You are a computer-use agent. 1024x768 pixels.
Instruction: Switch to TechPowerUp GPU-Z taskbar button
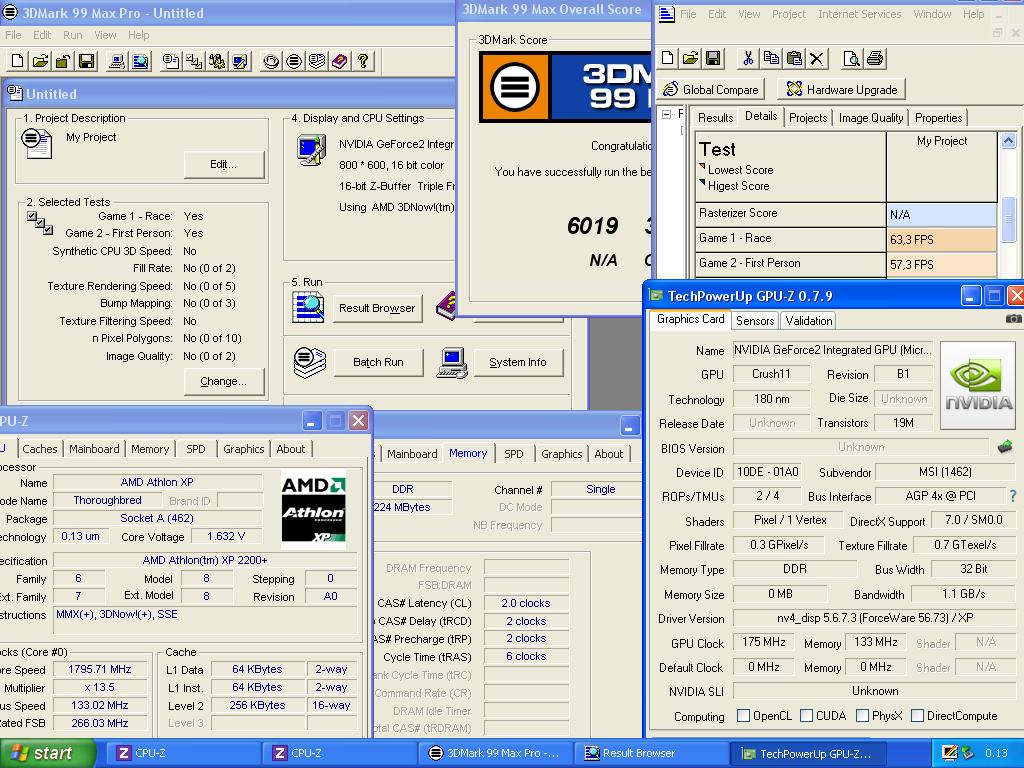(x=808, y=754)
